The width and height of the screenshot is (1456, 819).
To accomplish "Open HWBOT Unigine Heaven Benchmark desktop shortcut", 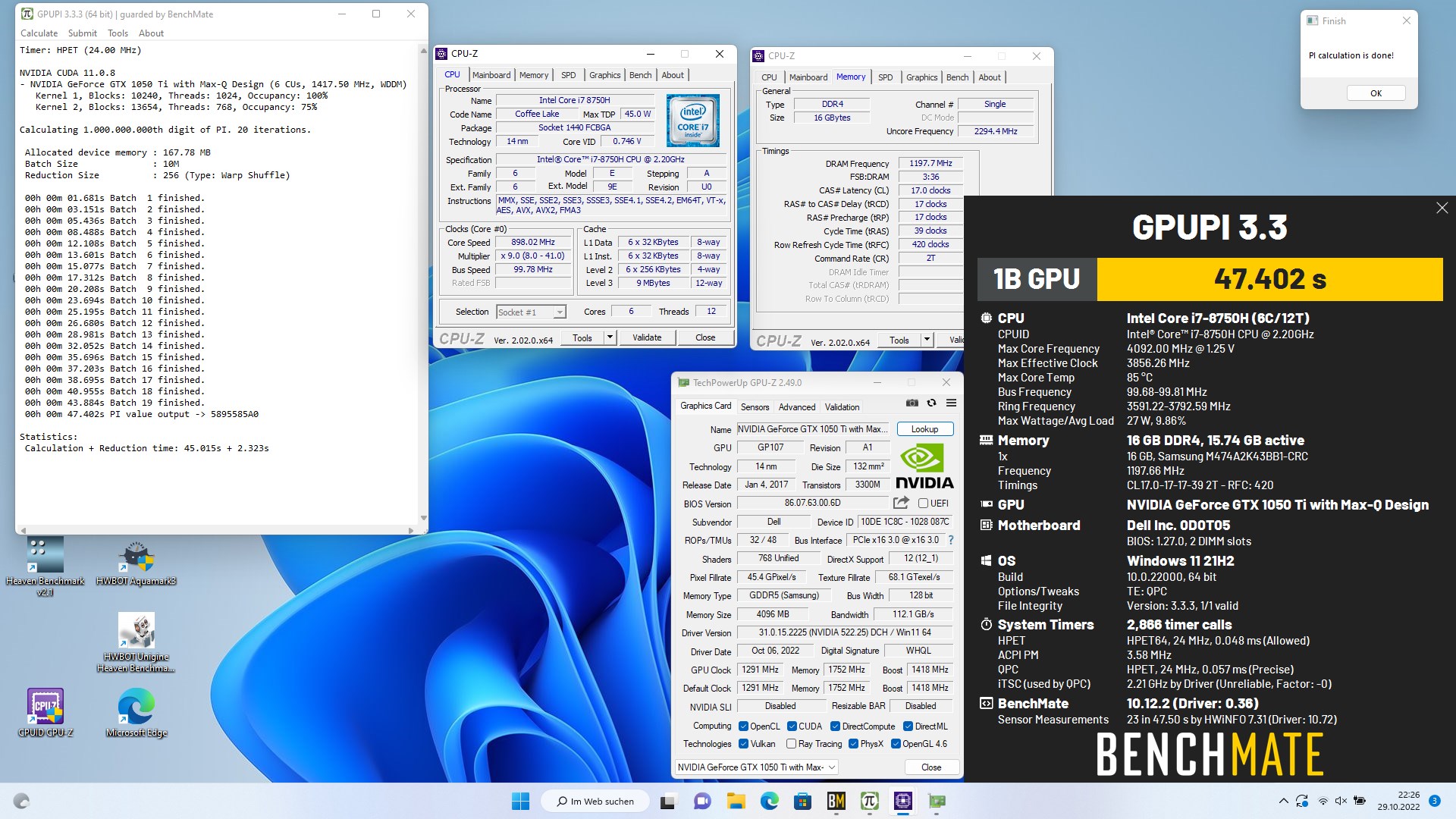I will [136, 643].
